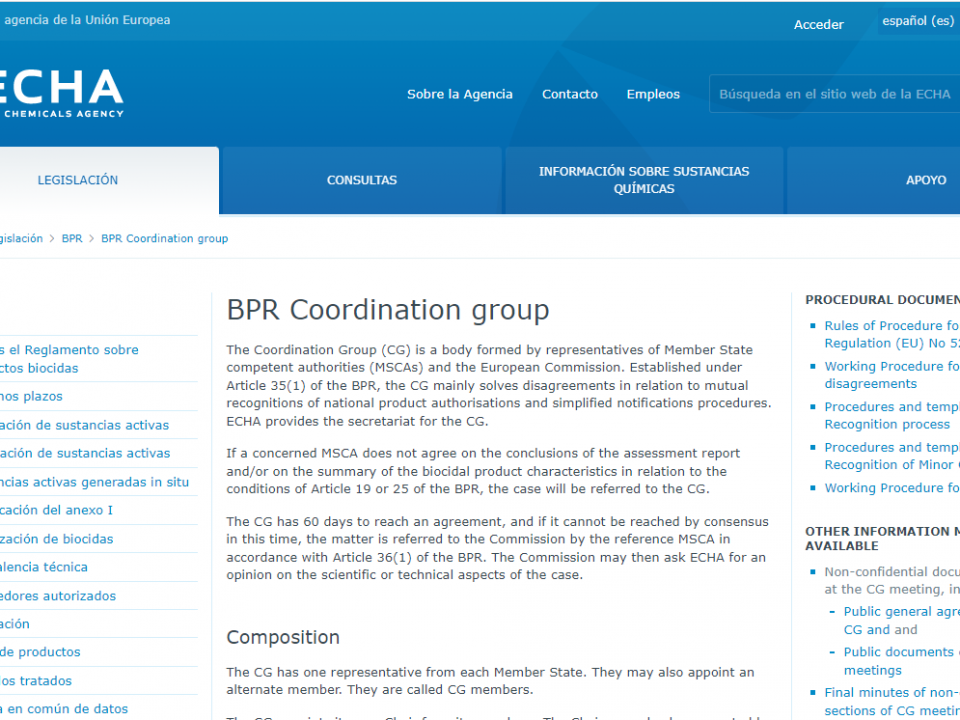Go to the Contacto page
The image size is (960, 720).
point(569,94)
